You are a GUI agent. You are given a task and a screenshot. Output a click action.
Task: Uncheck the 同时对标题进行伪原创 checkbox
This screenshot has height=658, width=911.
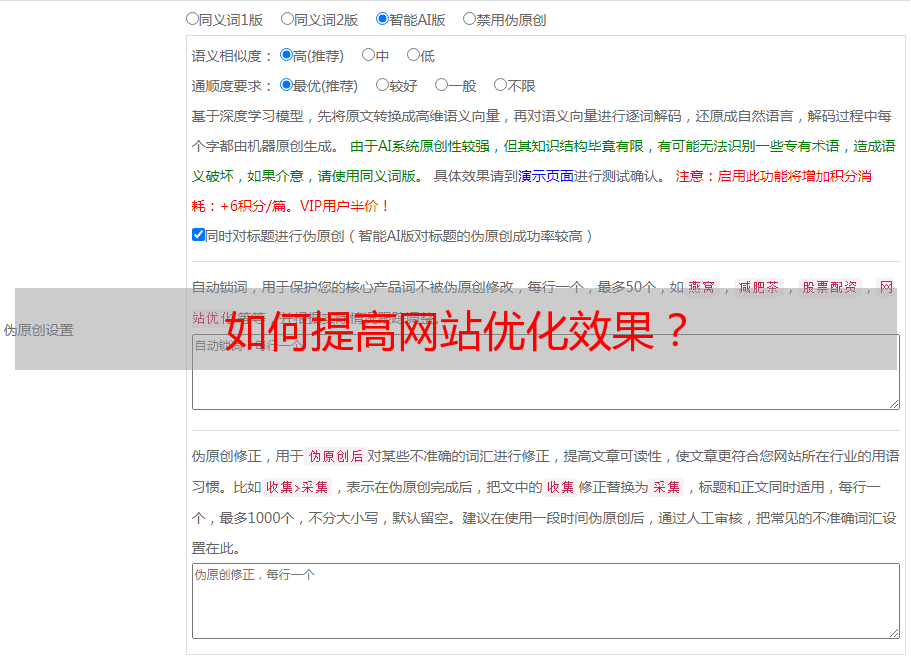[198, 235]
